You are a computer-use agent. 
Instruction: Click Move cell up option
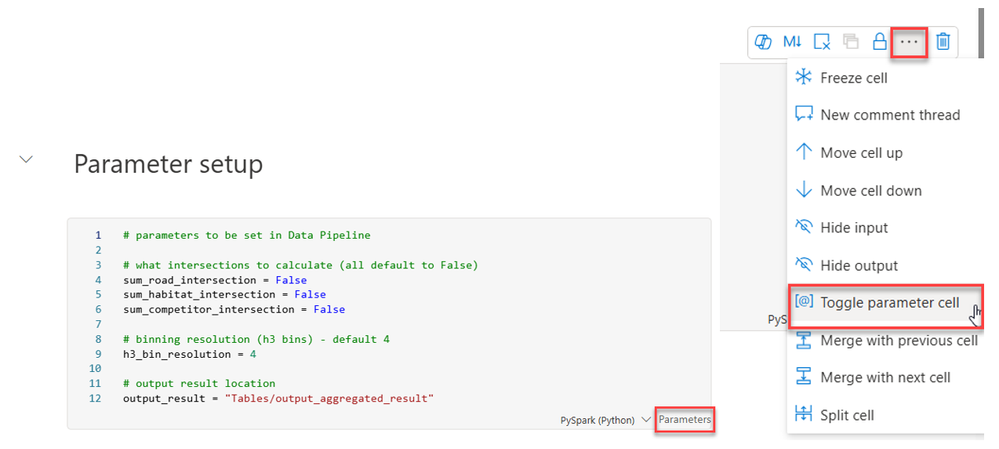[x=861, y=153]
